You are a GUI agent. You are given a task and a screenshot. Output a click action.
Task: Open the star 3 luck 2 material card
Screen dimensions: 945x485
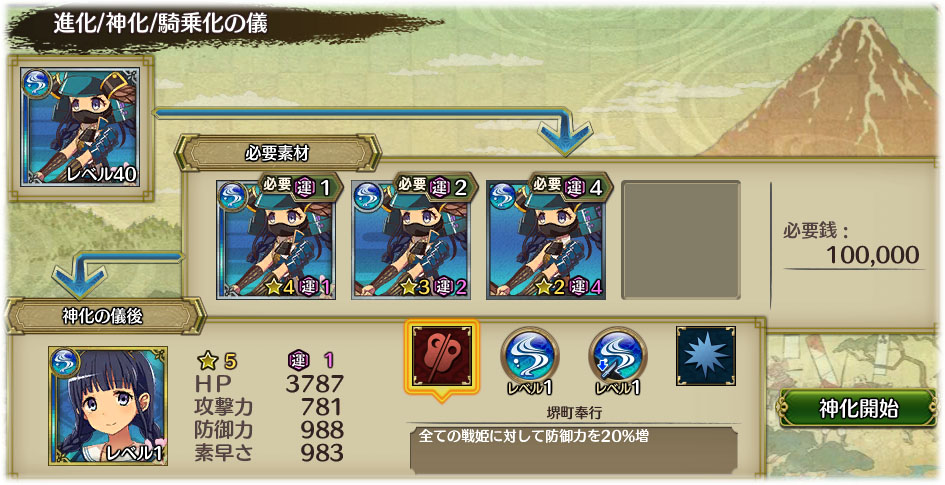click(x=411, y=239)
